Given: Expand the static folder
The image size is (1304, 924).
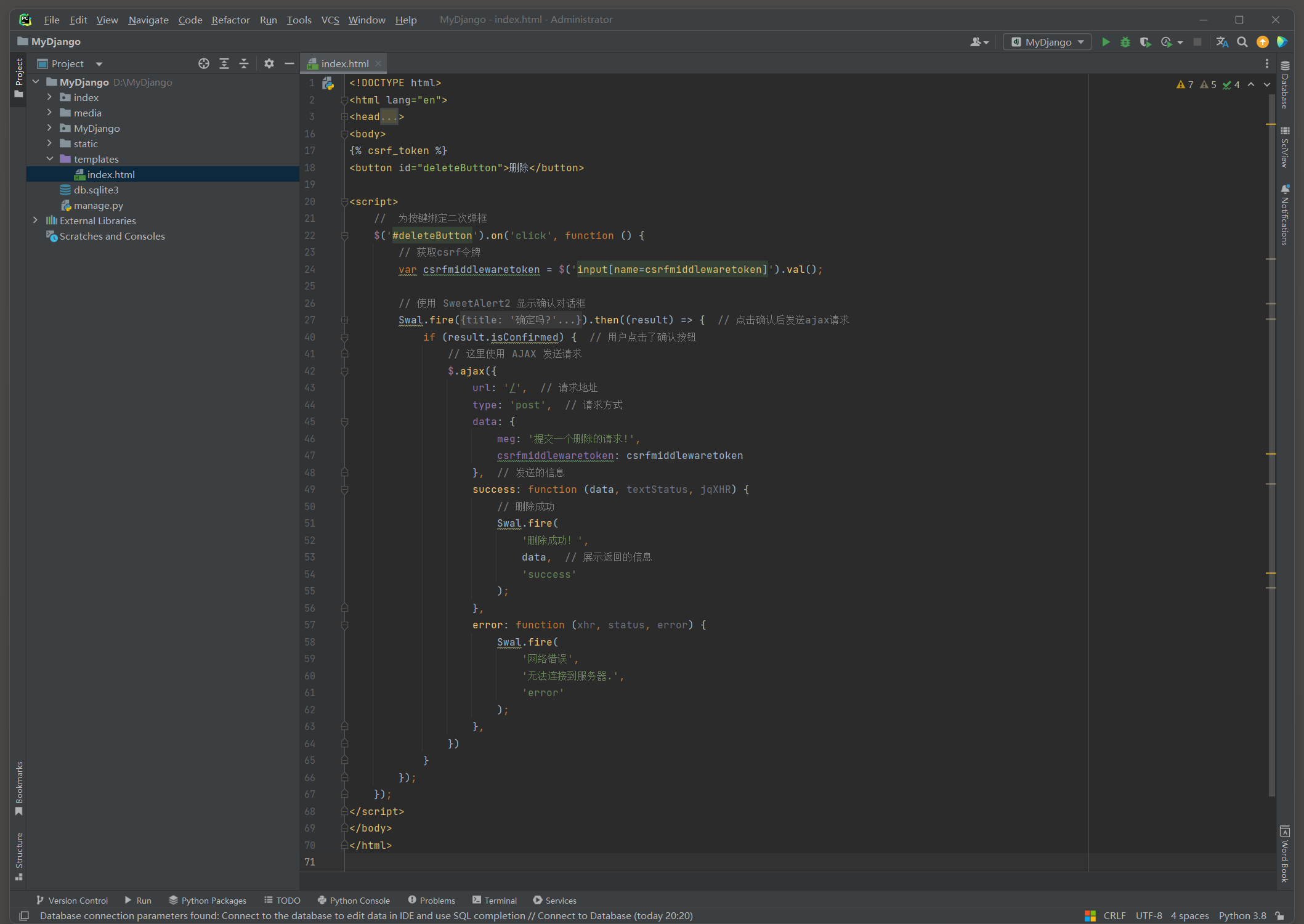Looking at the screenshot, I should pos(49,144).
